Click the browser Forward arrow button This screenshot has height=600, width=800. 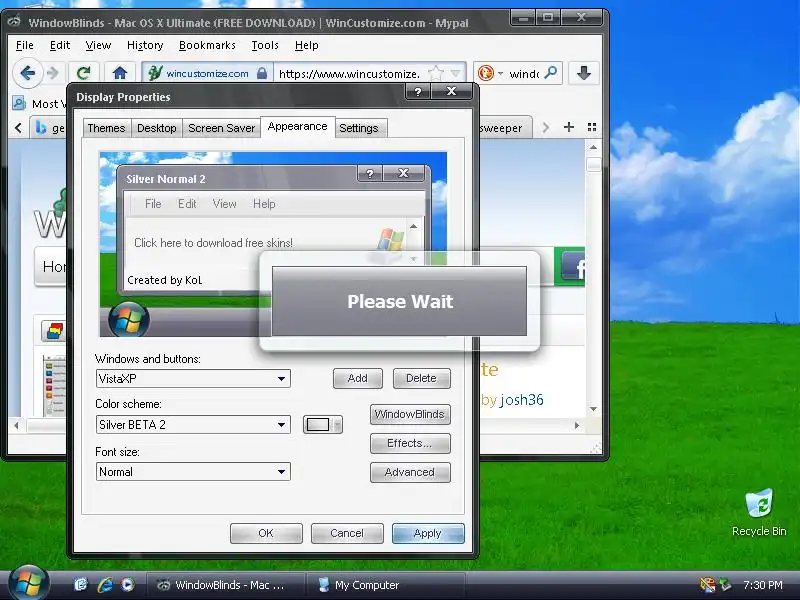point(53,73)
